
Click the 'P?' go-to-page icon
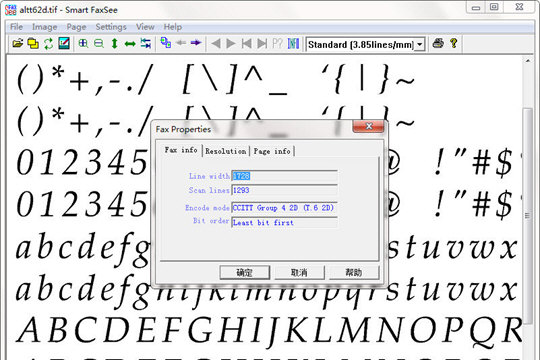coord(278,44)
